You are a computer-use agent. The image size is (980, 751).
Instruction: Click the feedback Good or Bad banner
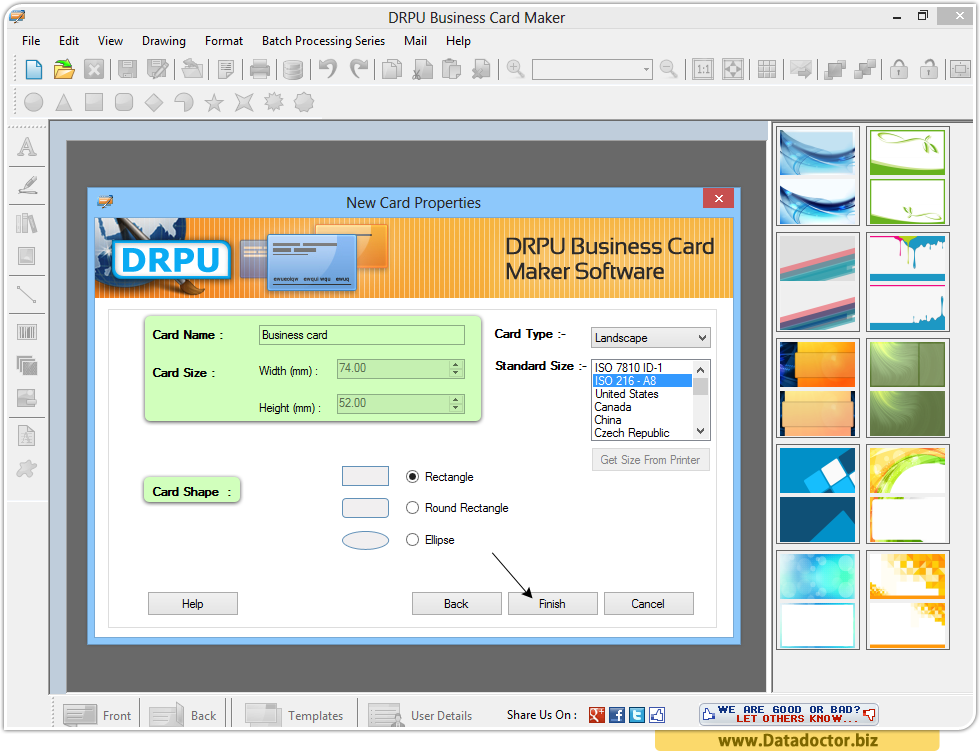point(789,714)
